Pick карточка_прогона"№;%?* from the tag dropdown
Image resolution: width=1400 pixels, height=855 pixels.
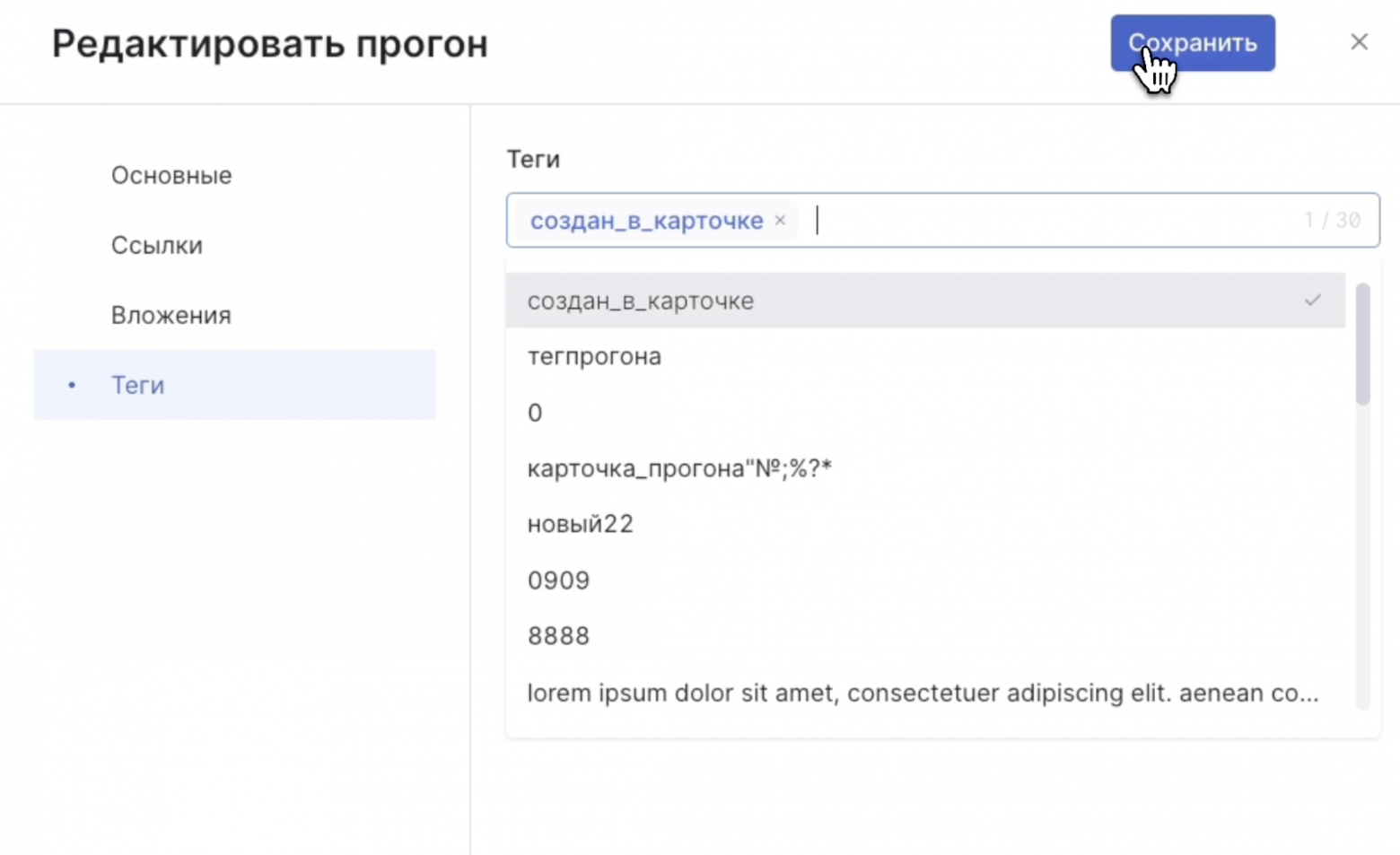point(679,467)
